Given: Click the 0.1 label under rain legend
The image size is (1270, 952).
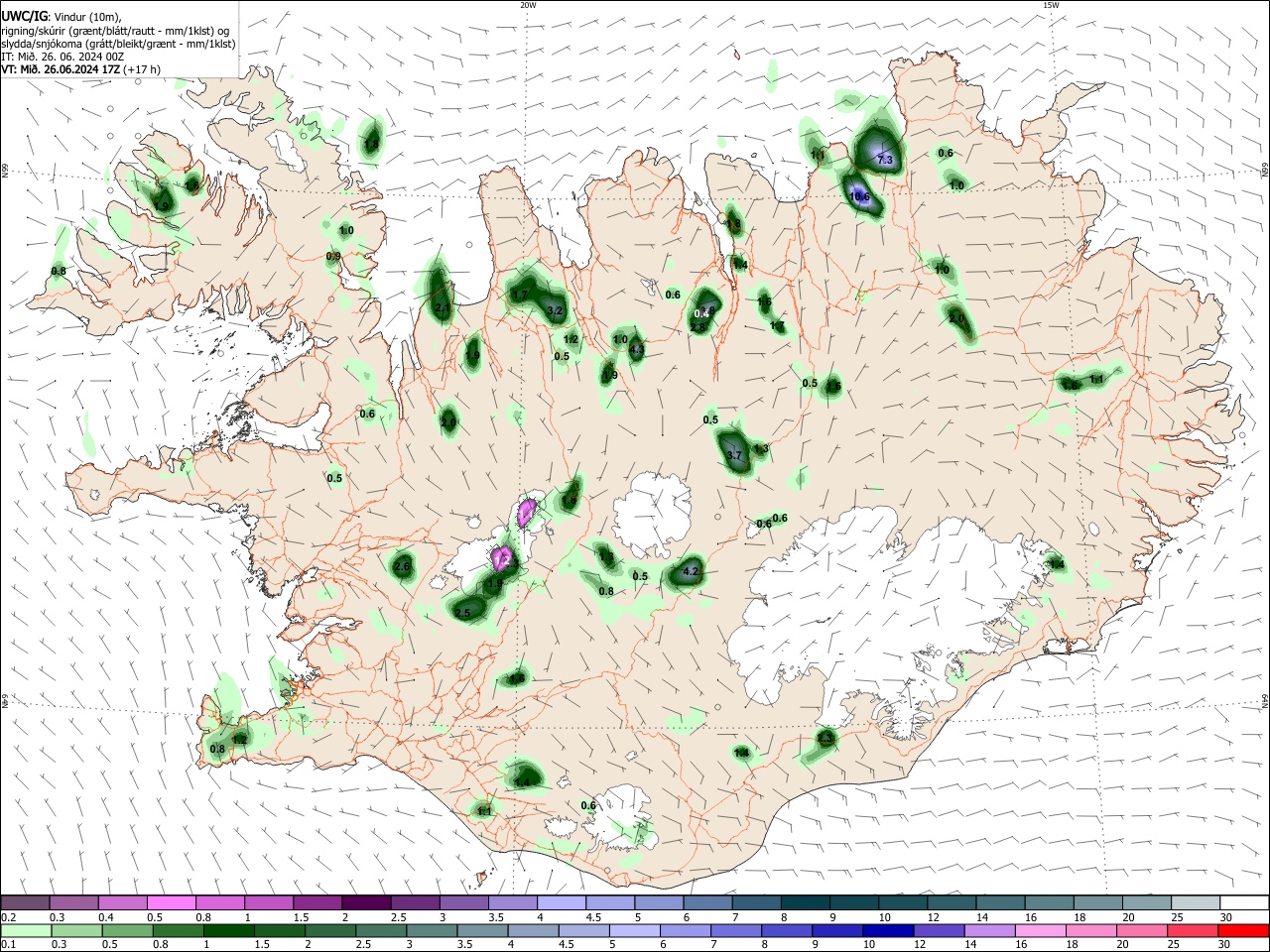Looking at the screenshot, I should point(8,944).
